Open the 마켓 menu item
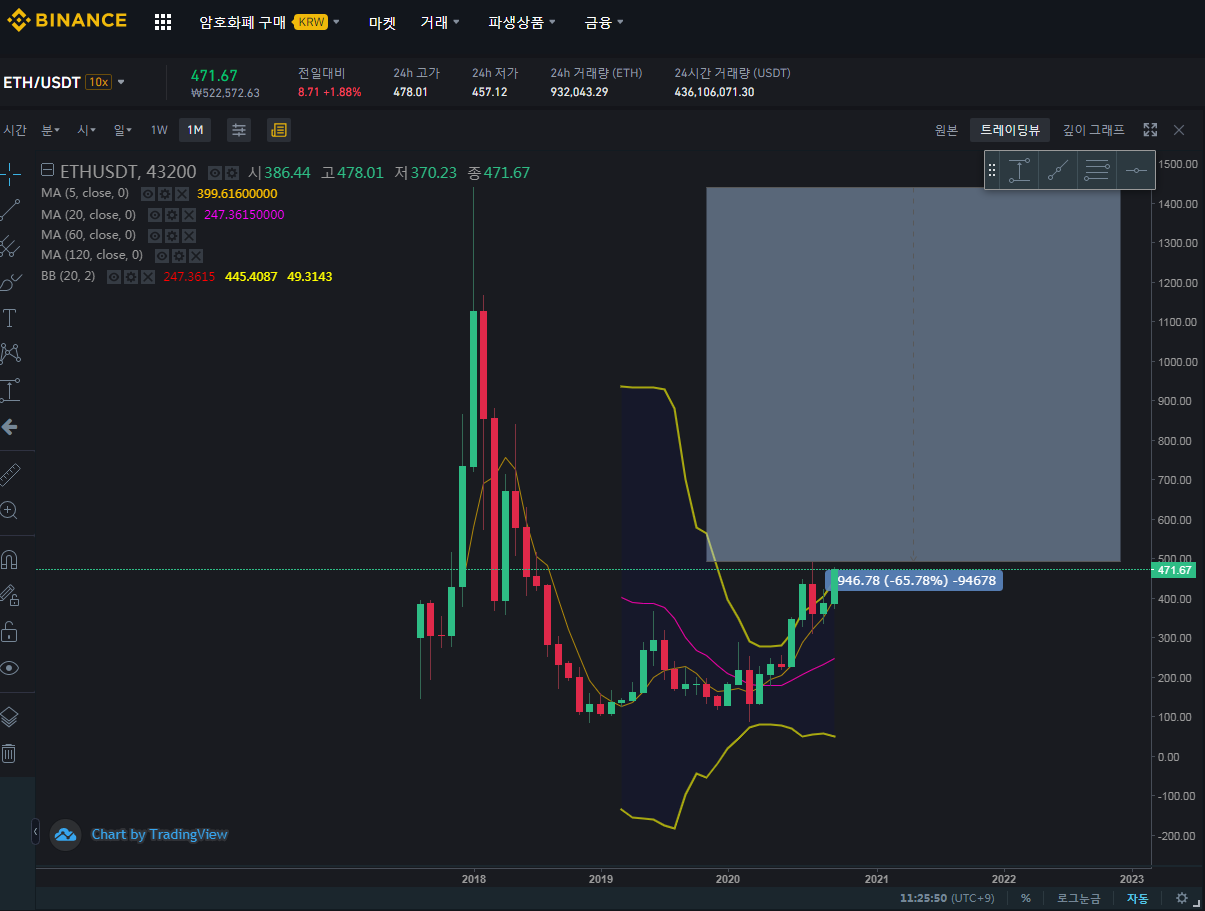 tap(382, 22)
